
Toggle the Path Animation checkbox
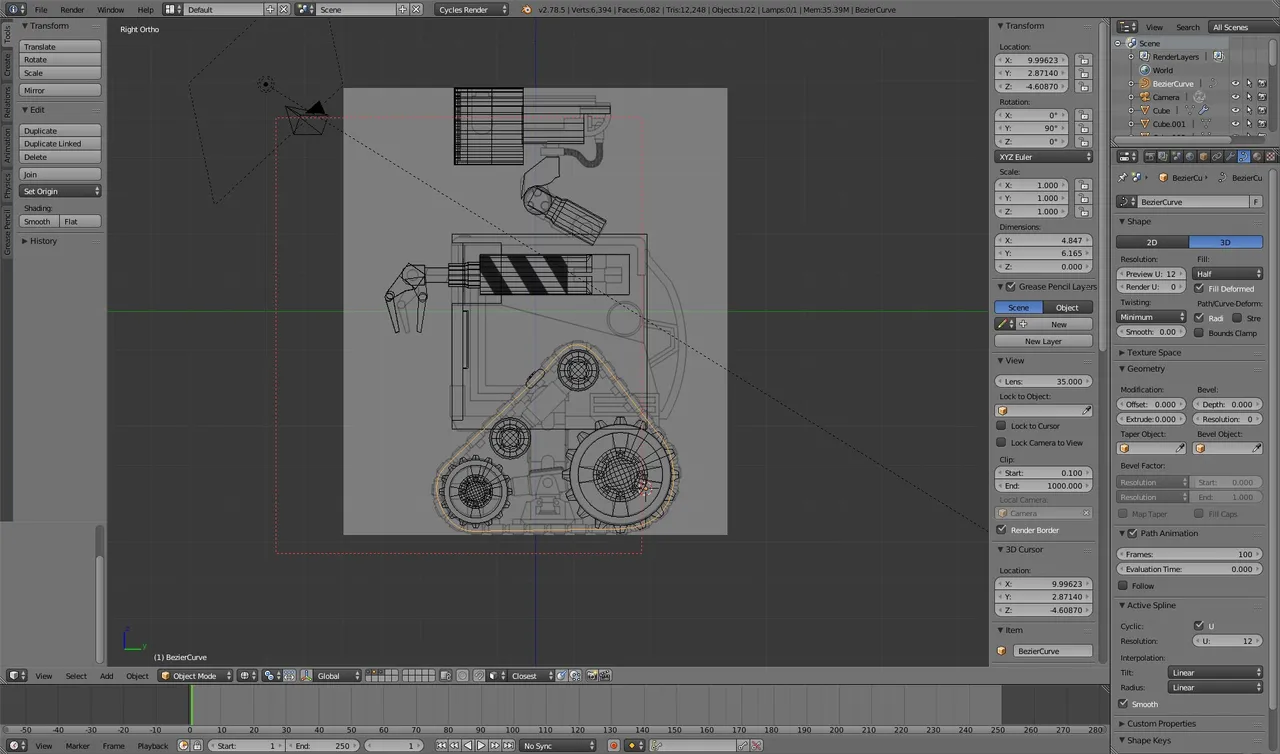(1133, 533)
